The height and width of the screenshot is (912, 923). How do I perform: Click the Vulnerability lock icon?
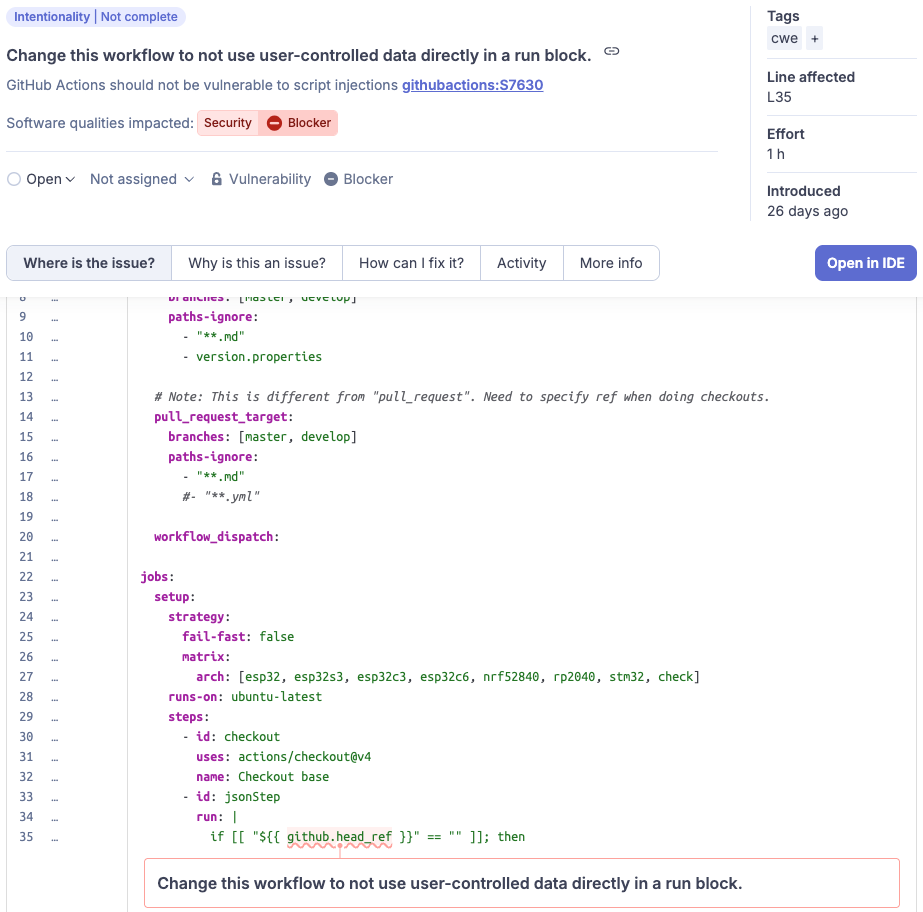[216, 179]
